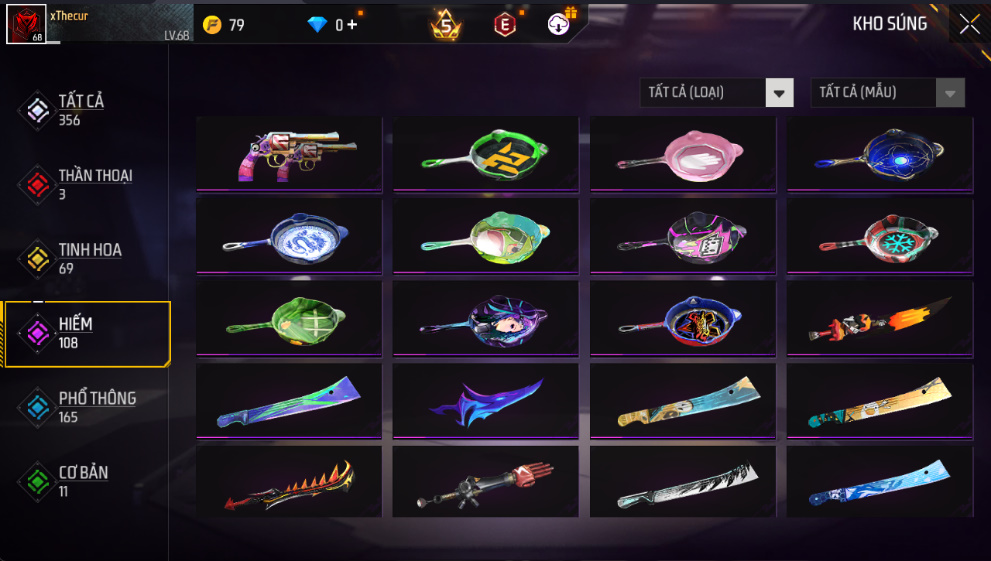Image resolution: width=991 pixels, height=561 pixels.
Task: Expand the Tất Cả (Mẫu) dropdown arrow
Action: click(950, 93)
